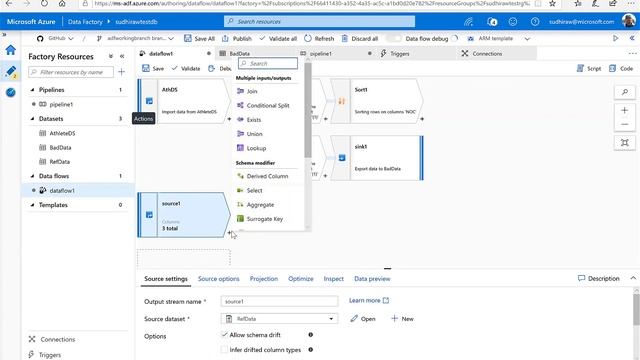
Task: Collapse the Data flows tree section
Action: pos(32,176)
